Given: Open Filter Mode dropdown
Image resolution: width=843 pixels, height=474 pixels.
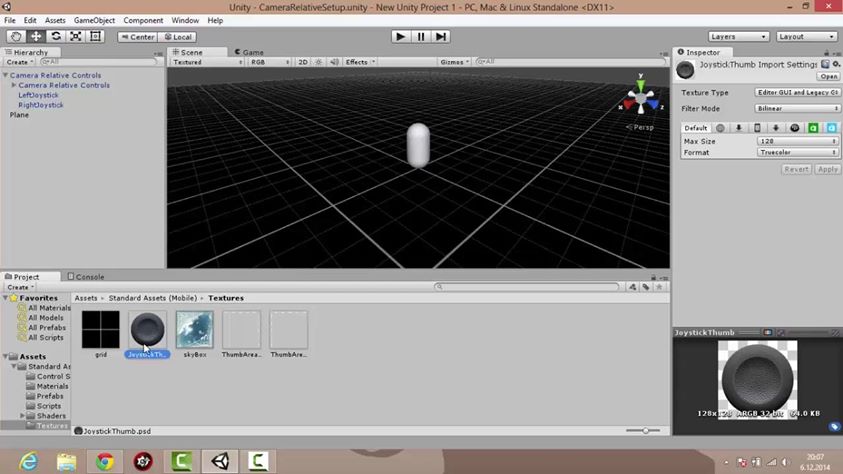Looking at the screenshot, I should click(797, 109).
